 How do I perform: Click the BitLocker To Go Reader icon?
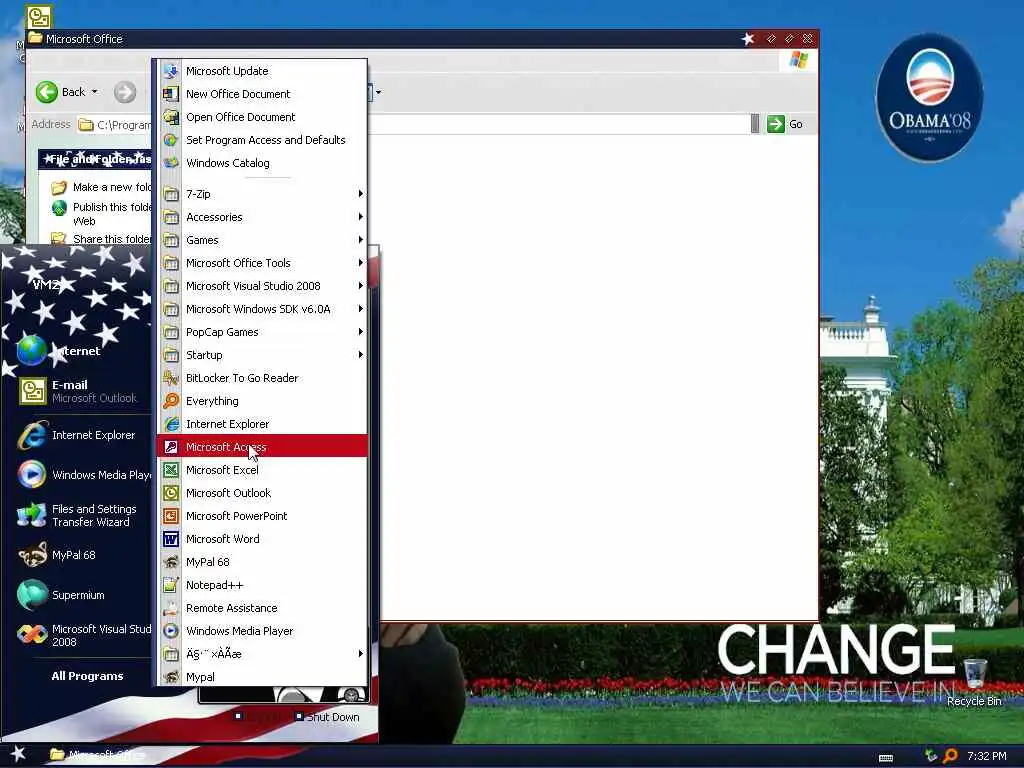(x=171, y=378)
